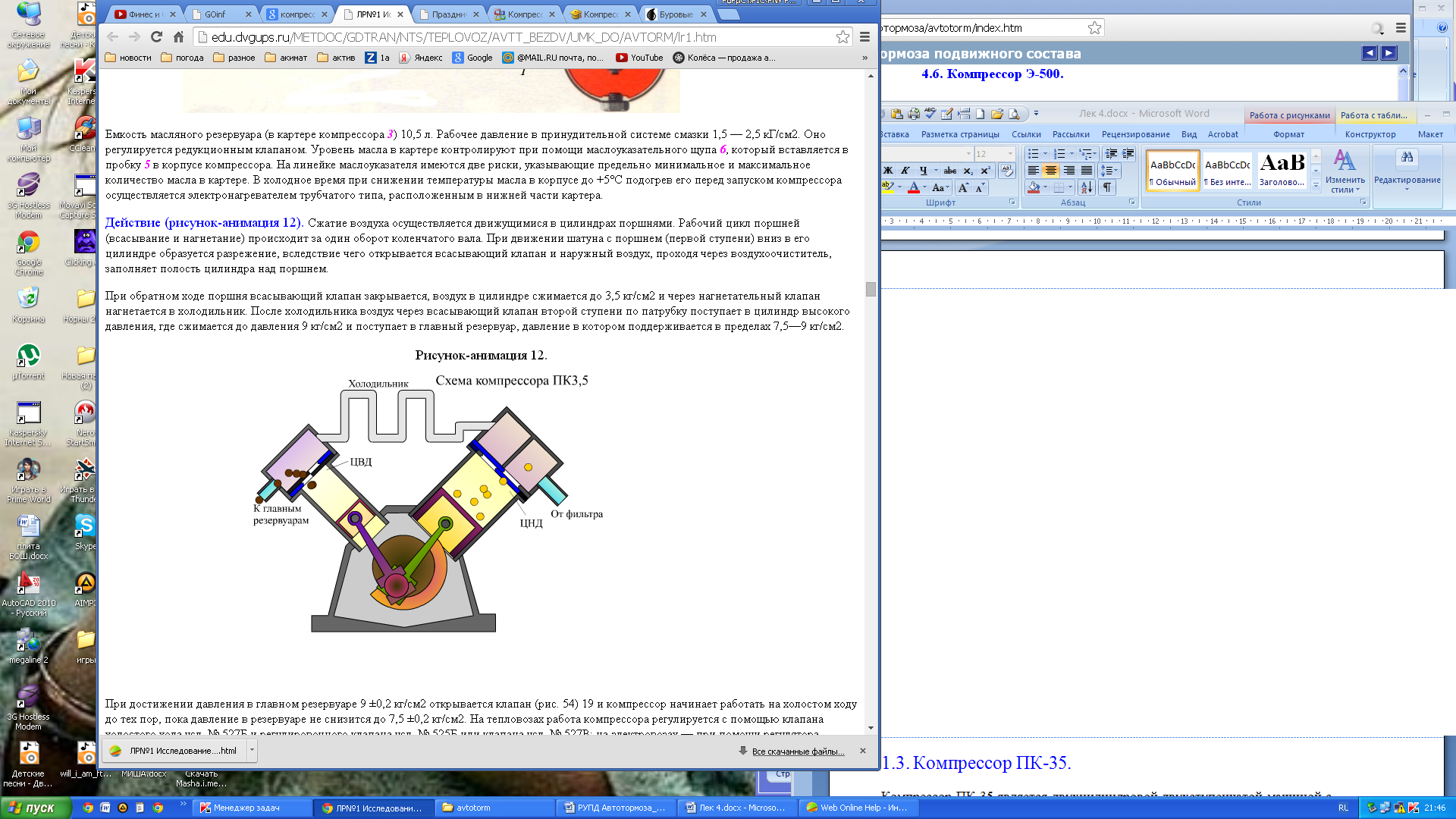The height and width of the screenshot is (819, 1456).
Task: Expand the styles gallery in Word
Action: coord(1316,184)
